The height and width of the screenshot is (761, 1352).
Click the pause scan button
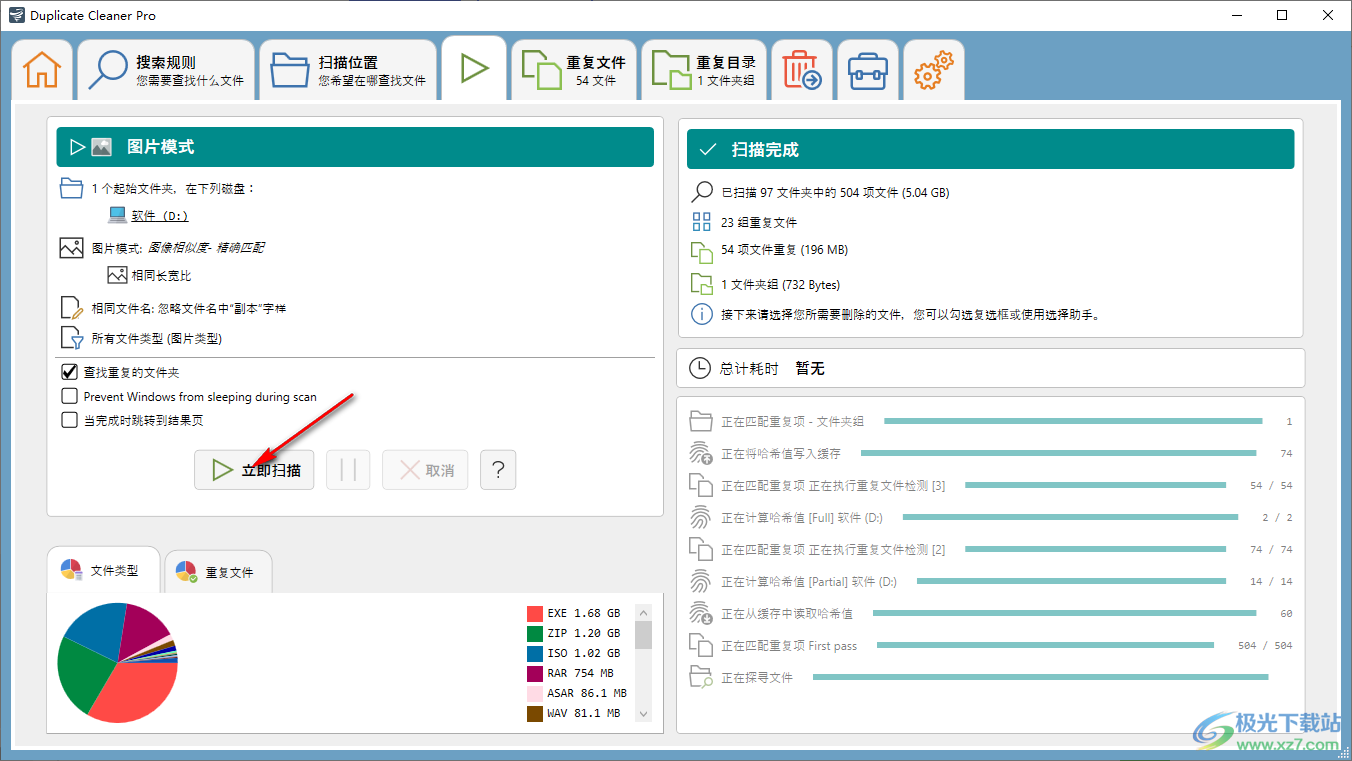(x=348, y=469)
